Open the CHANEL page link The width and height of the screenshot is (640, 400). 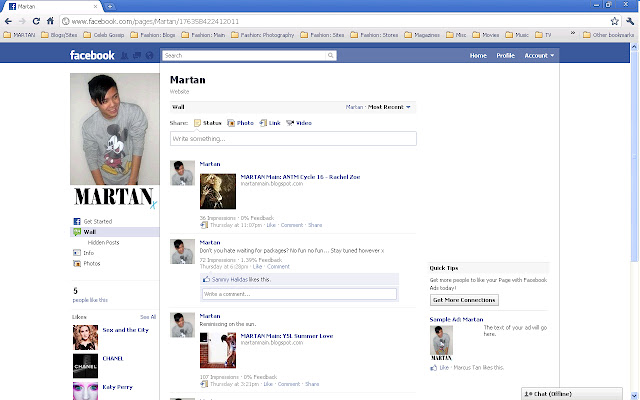[x=113, y=358]
